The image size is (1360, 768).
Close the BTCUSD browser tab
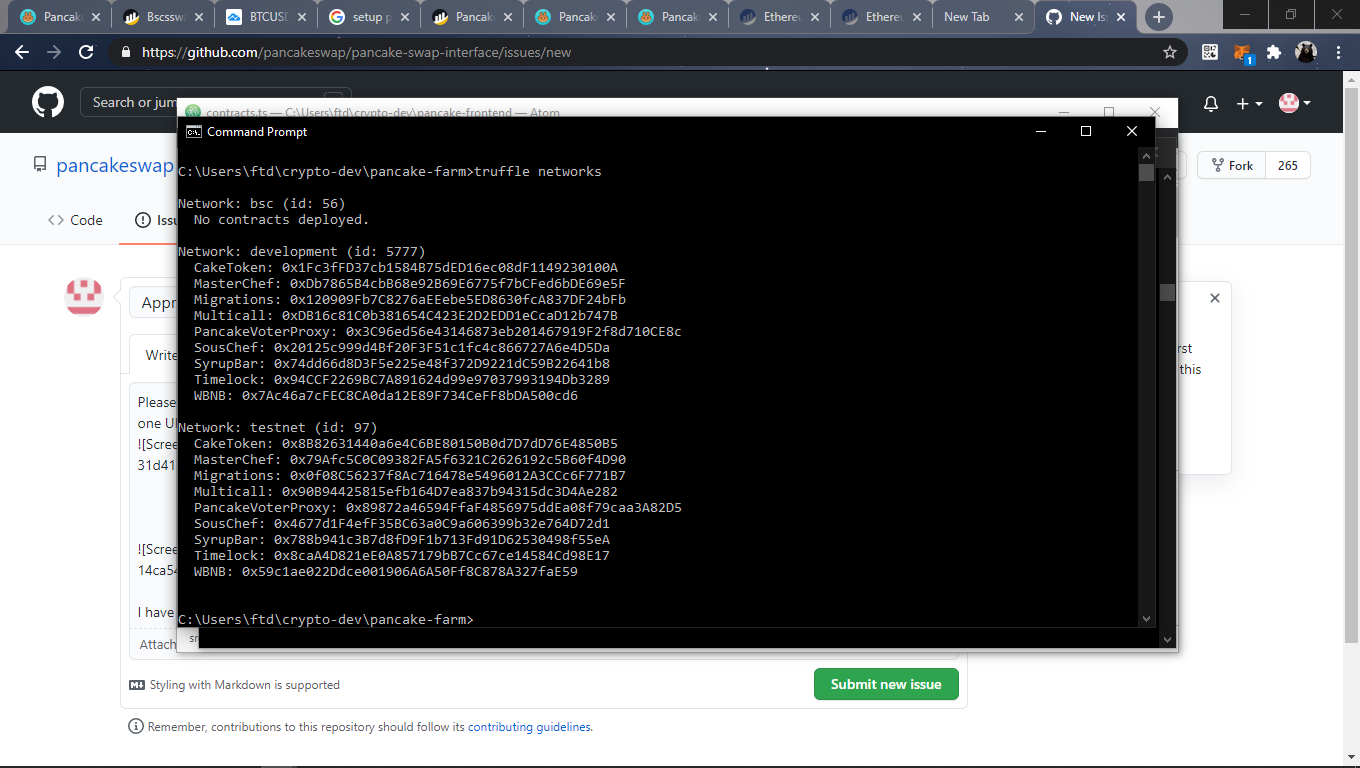[300, 17]
